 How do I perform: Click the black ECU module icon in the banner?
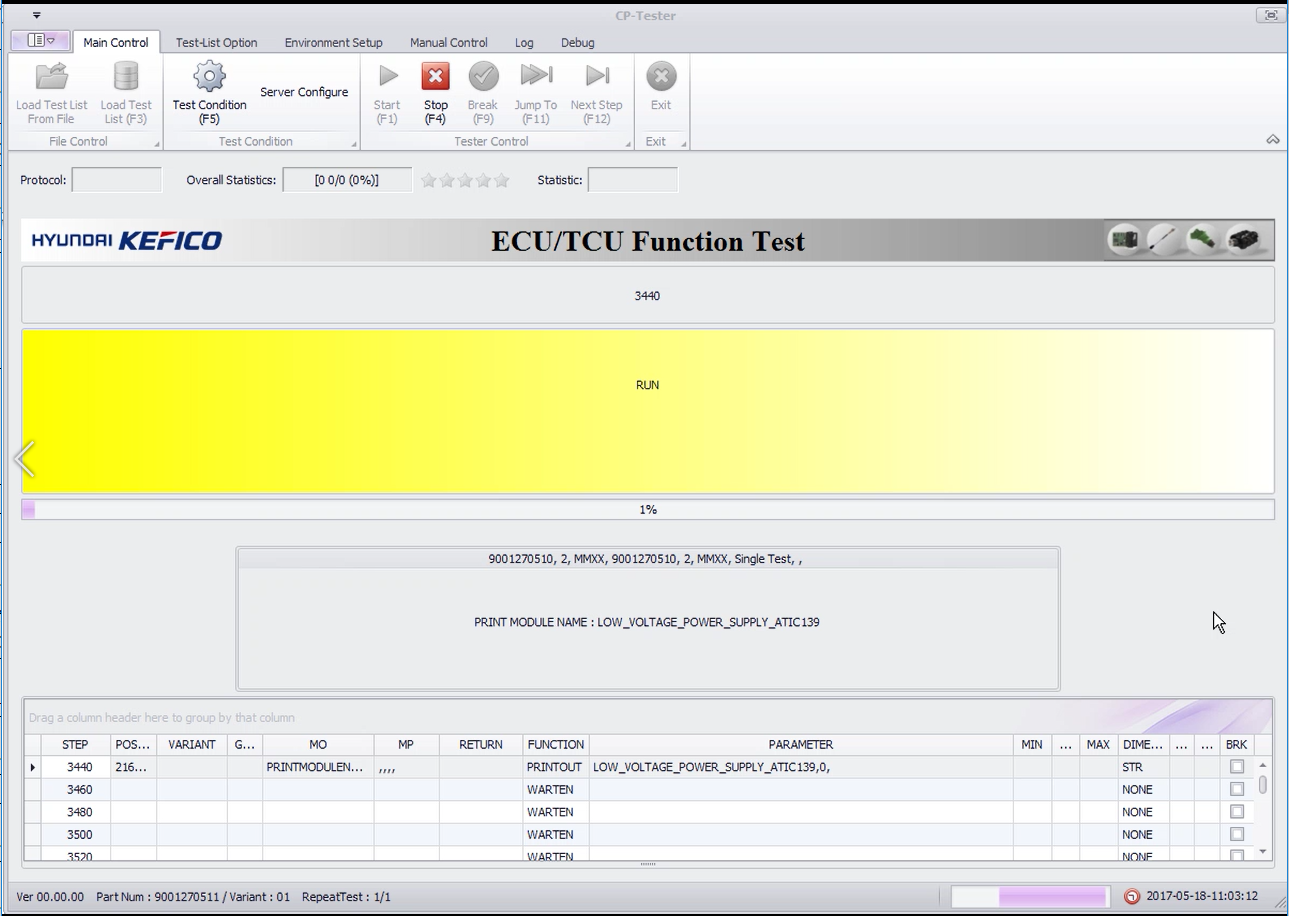(1244, 240)
